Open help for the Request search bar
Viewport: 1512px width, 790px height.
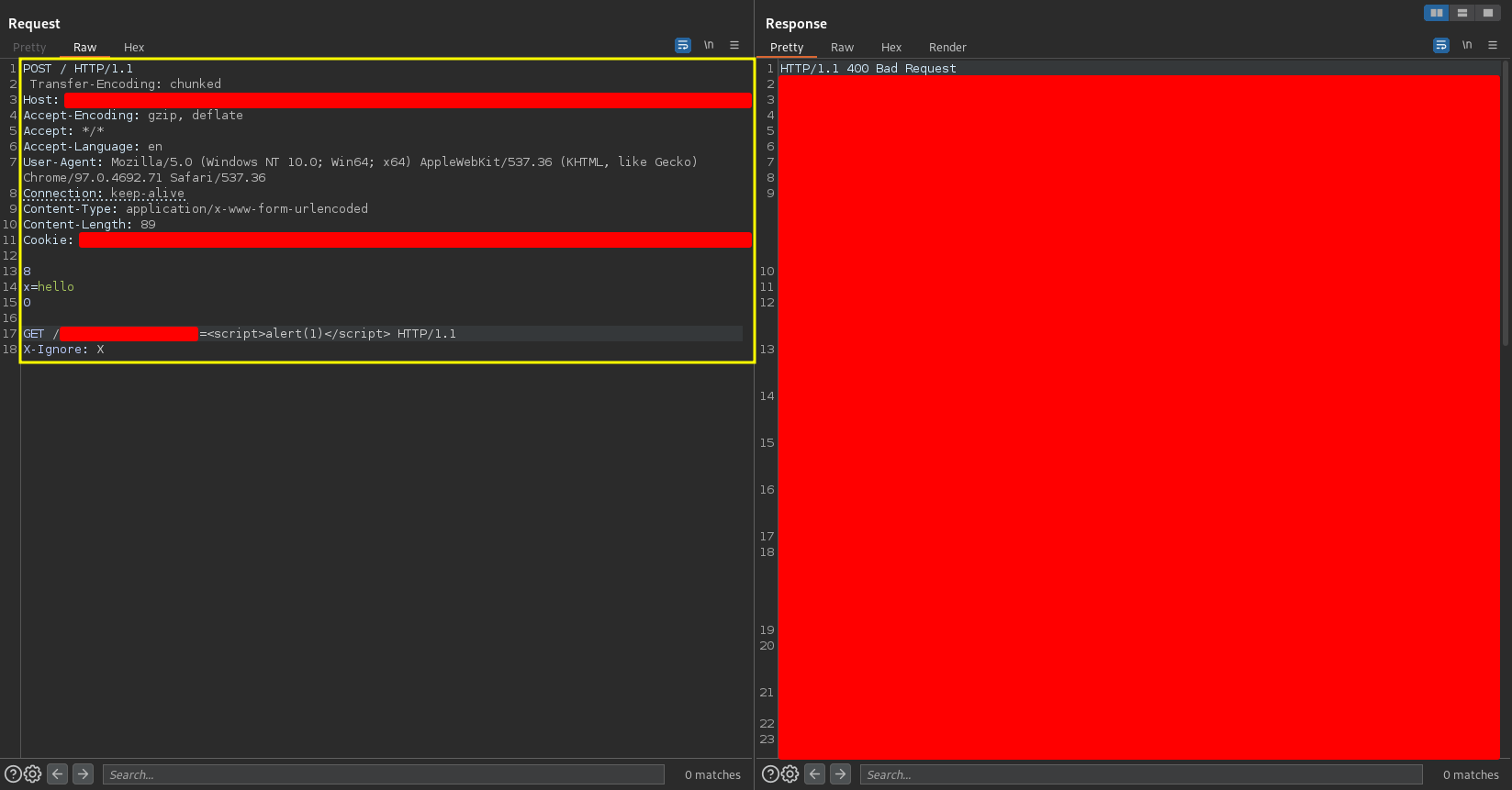[13, 774]
